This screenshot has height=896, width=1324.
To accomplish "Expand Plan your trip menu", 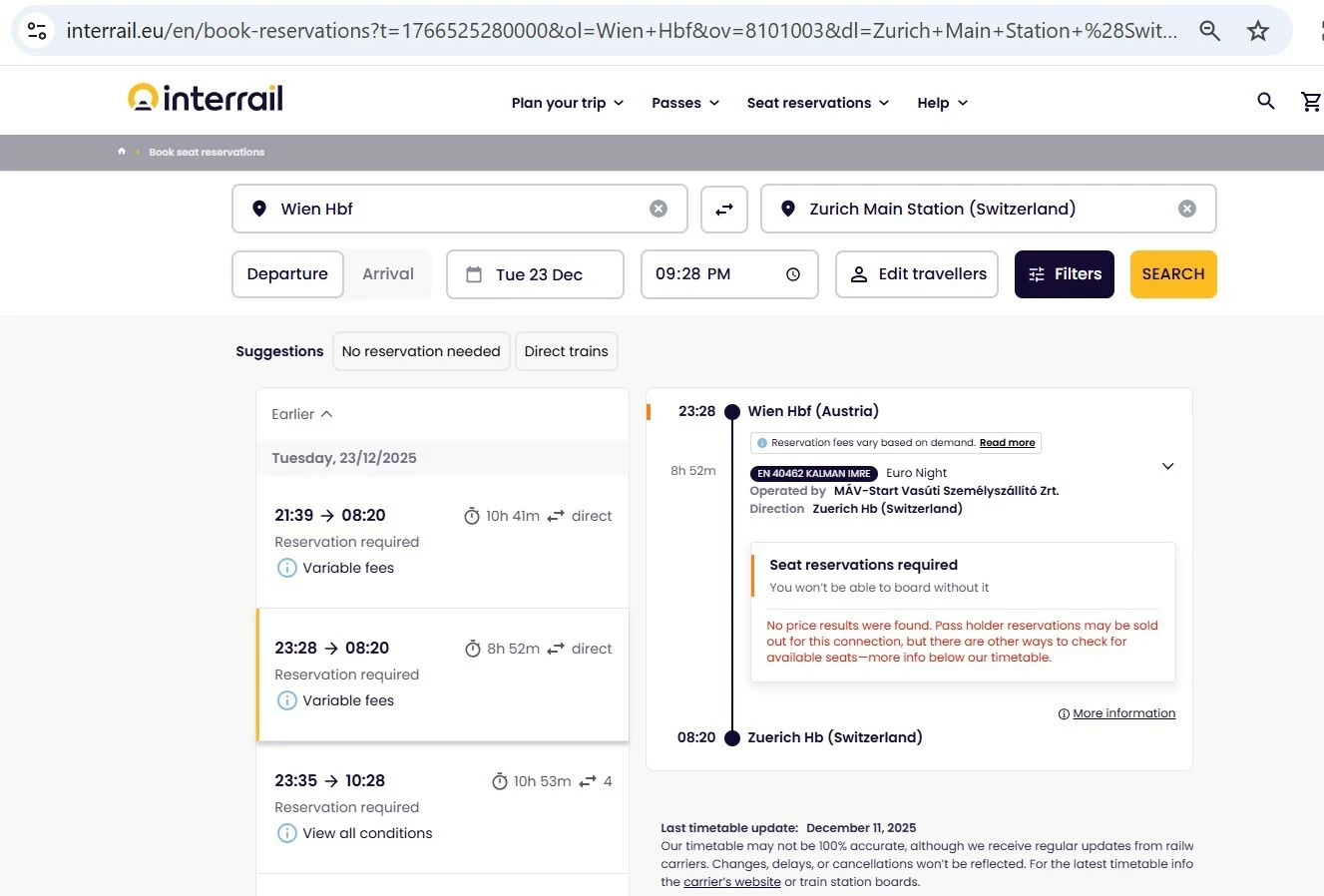I will pyautogui.click(x=568, y=103).
